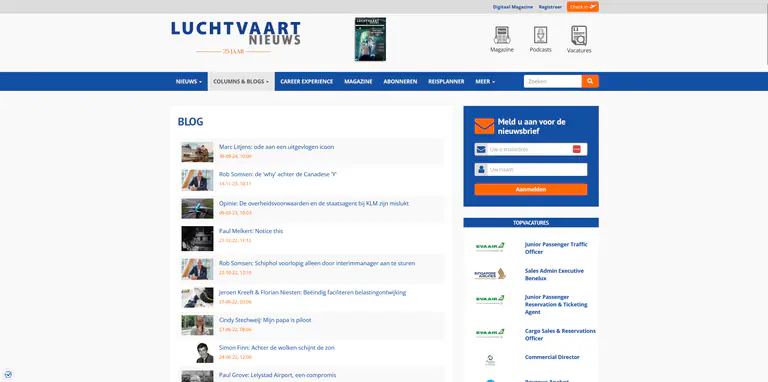The width and height of the screenshot is (768, 382).
Task: Focus the Uw naam newsletter field
Action: tap(530, 169)
